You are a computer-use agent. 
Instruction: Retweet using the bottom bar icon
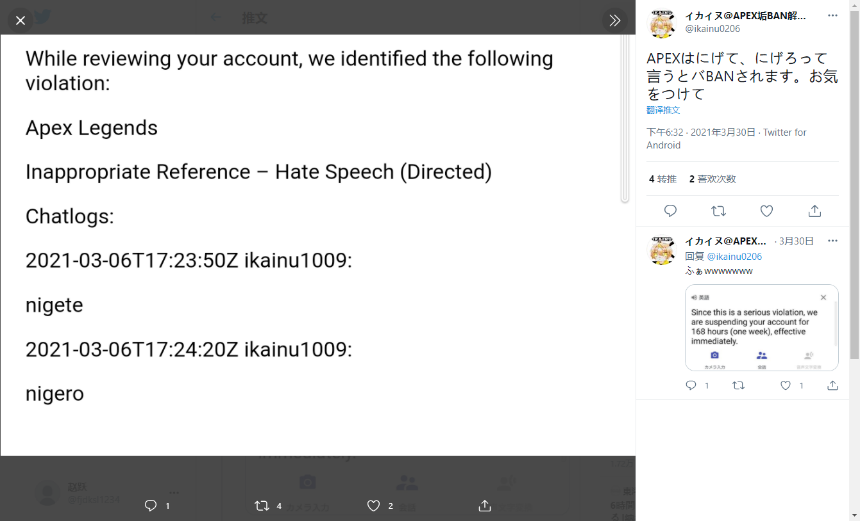pos(262,506)
